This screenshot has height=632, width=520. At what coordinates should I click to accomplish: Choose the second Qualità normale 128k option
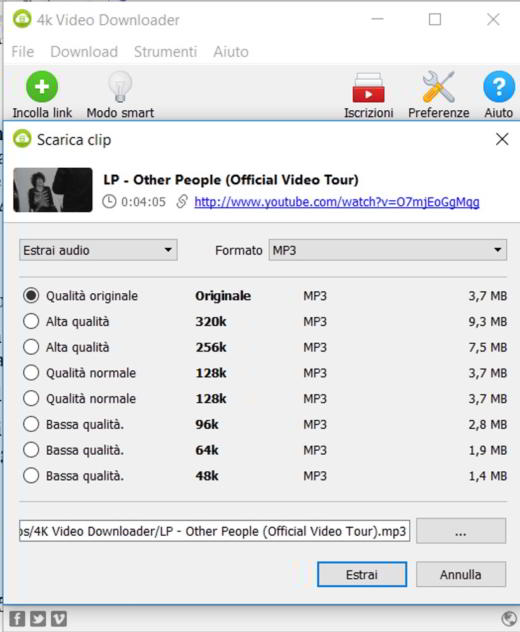31,399
